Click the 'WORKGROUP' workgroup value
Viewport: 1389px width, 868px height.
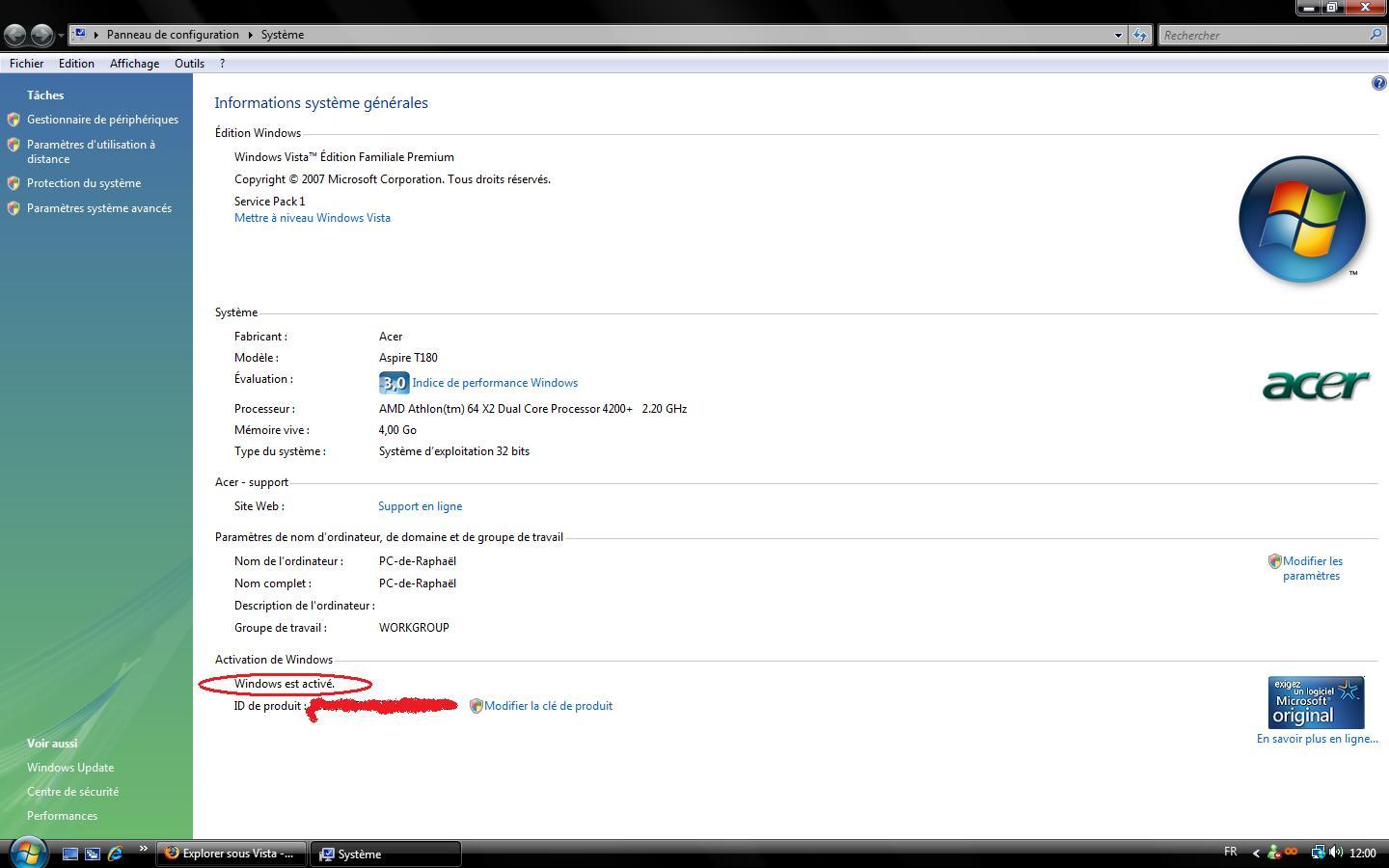[x=414, y=628]
